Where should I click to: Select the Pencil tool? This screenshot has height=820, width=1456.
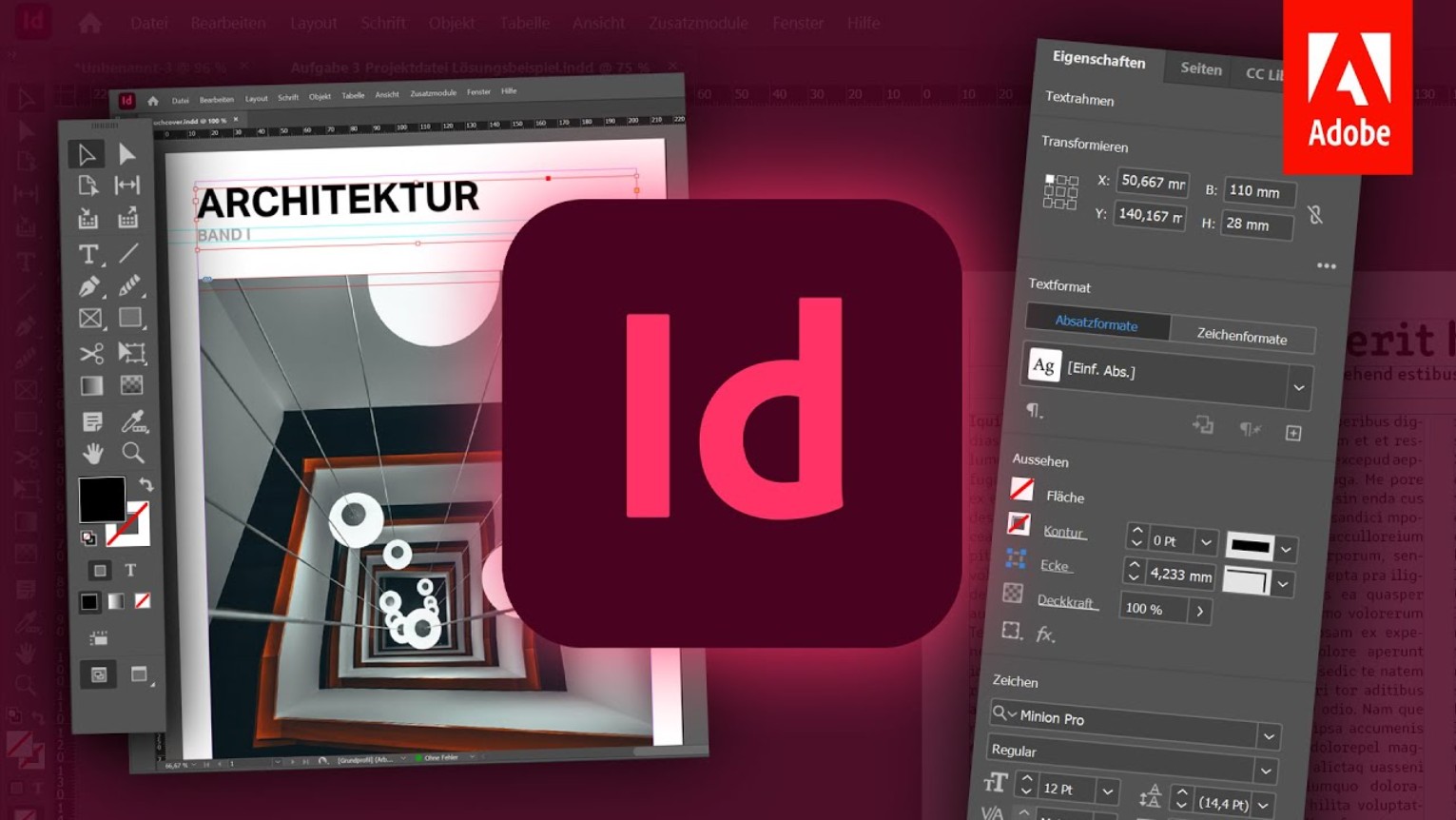(129, 285)
